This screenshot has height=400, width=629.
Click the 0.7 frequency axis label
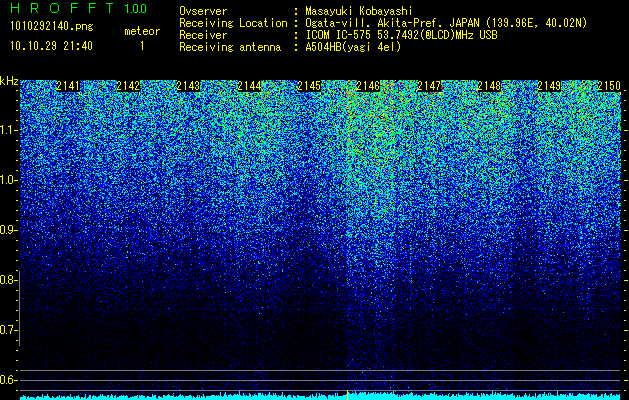(x=7, y=330)
